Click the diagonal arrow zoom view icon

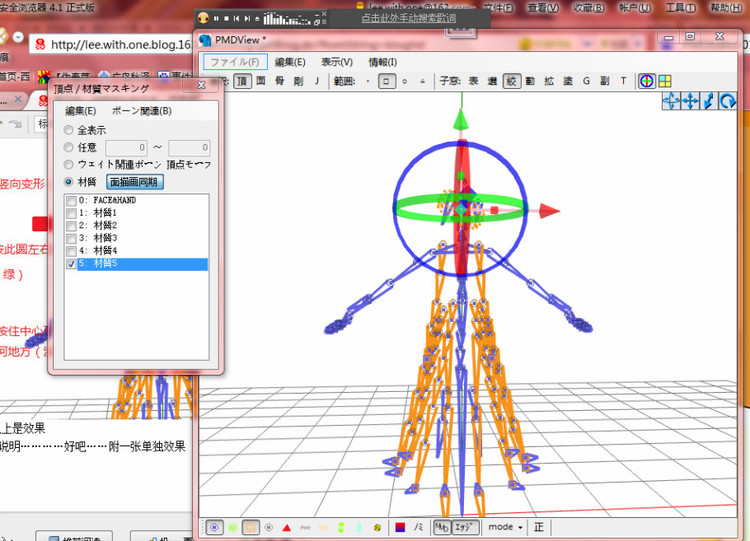point(709,101)
